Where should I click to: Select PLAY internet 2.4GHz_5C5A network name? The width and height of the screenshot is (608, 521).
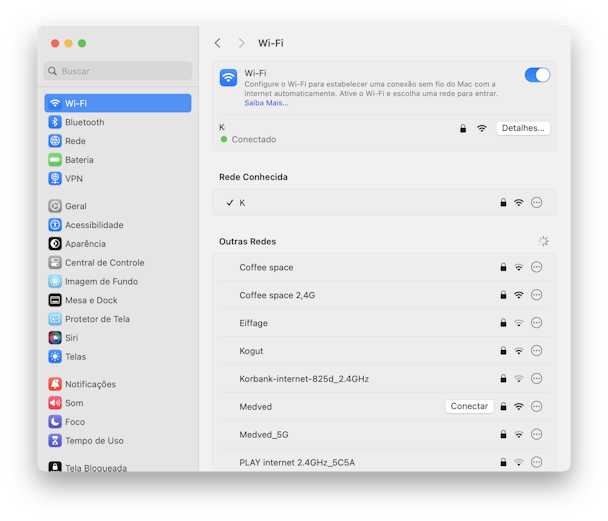coord(297,462)
